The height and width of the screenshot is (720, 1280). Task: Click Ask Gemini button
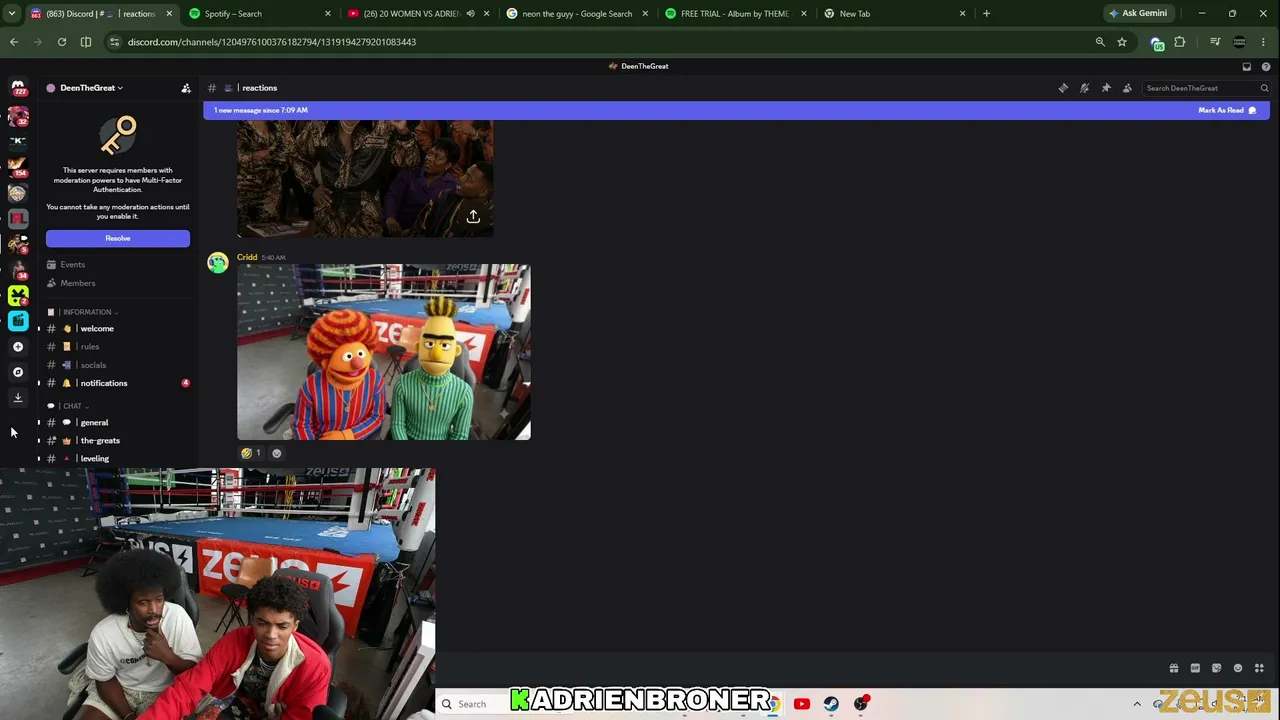tap(1138, 14)
